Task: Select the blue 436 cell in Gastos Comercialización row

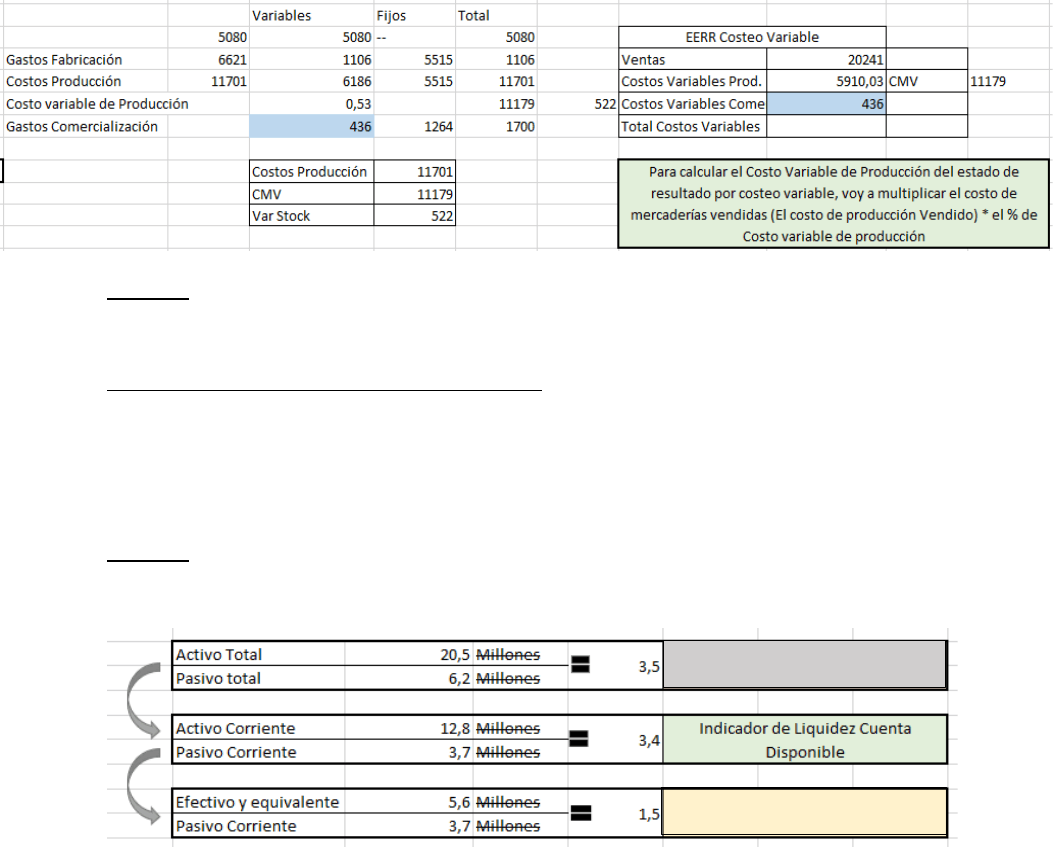Action: tap(310, 126)
